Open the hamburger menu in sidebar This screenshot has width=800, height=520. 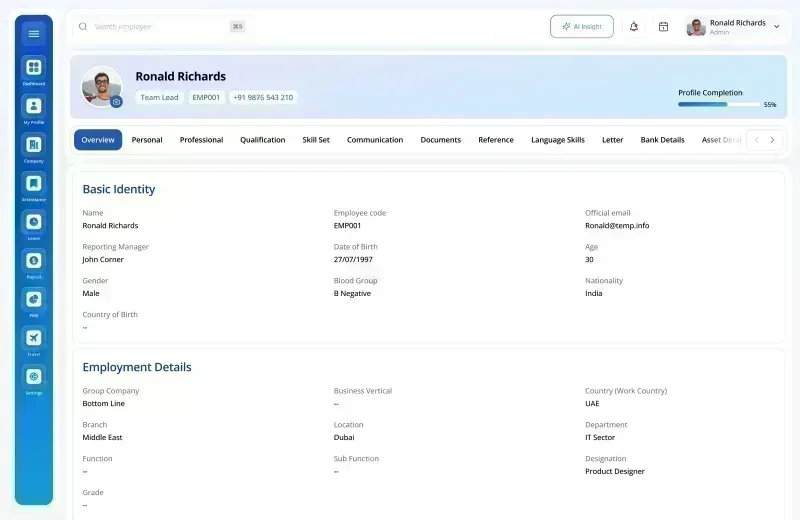click(x=34, y=34)
